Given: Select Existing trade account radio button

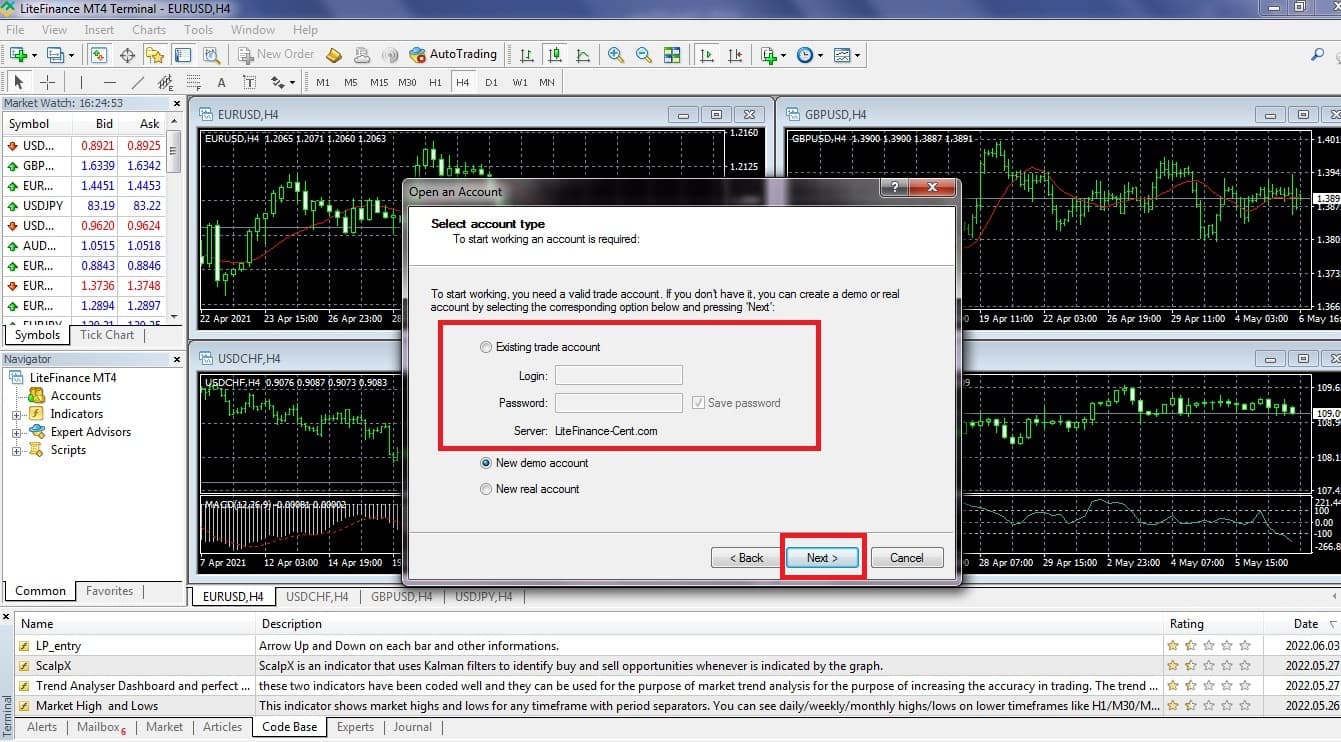Looking at the screenshot, I should [486, 347].
